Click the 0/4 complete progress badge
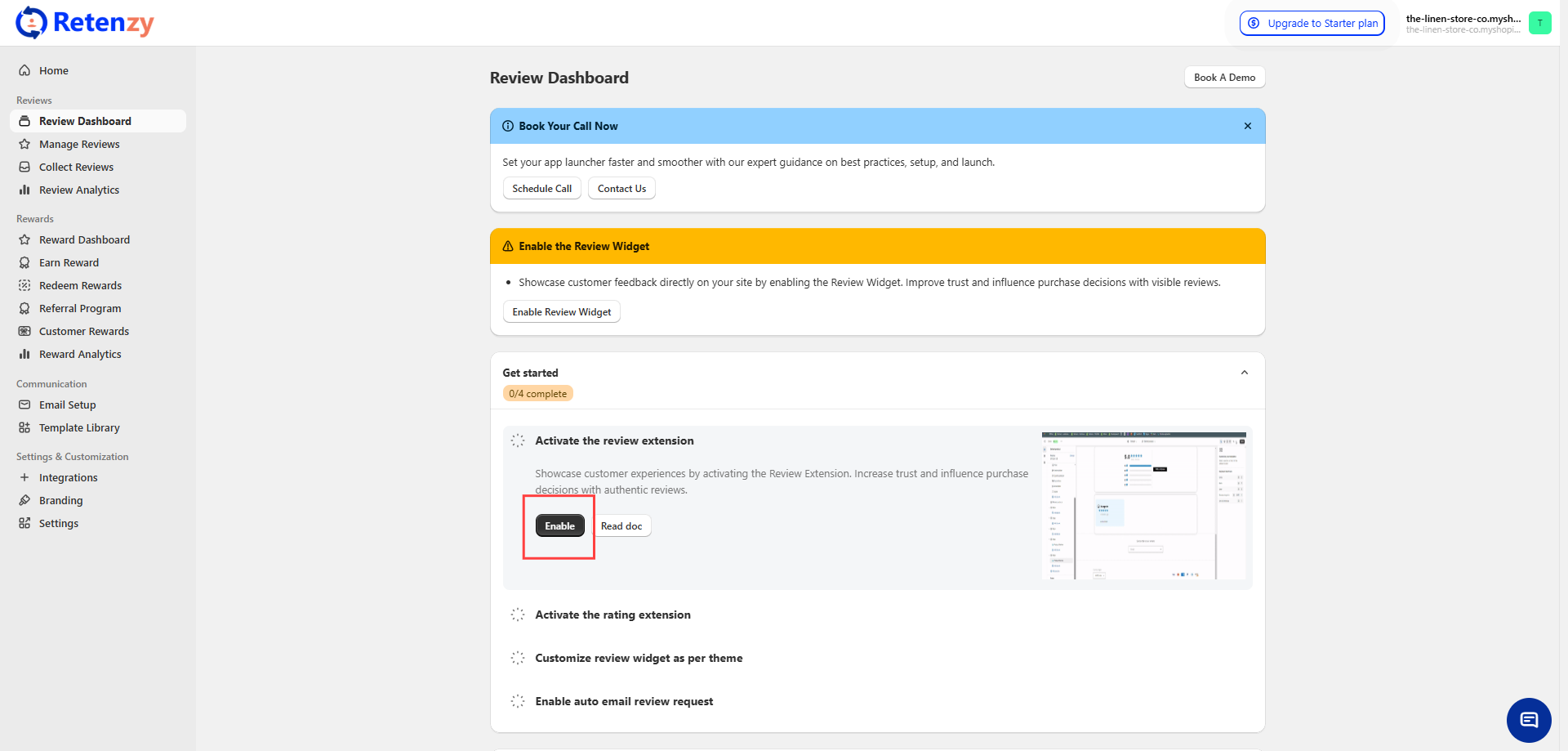 click(537, 394)
